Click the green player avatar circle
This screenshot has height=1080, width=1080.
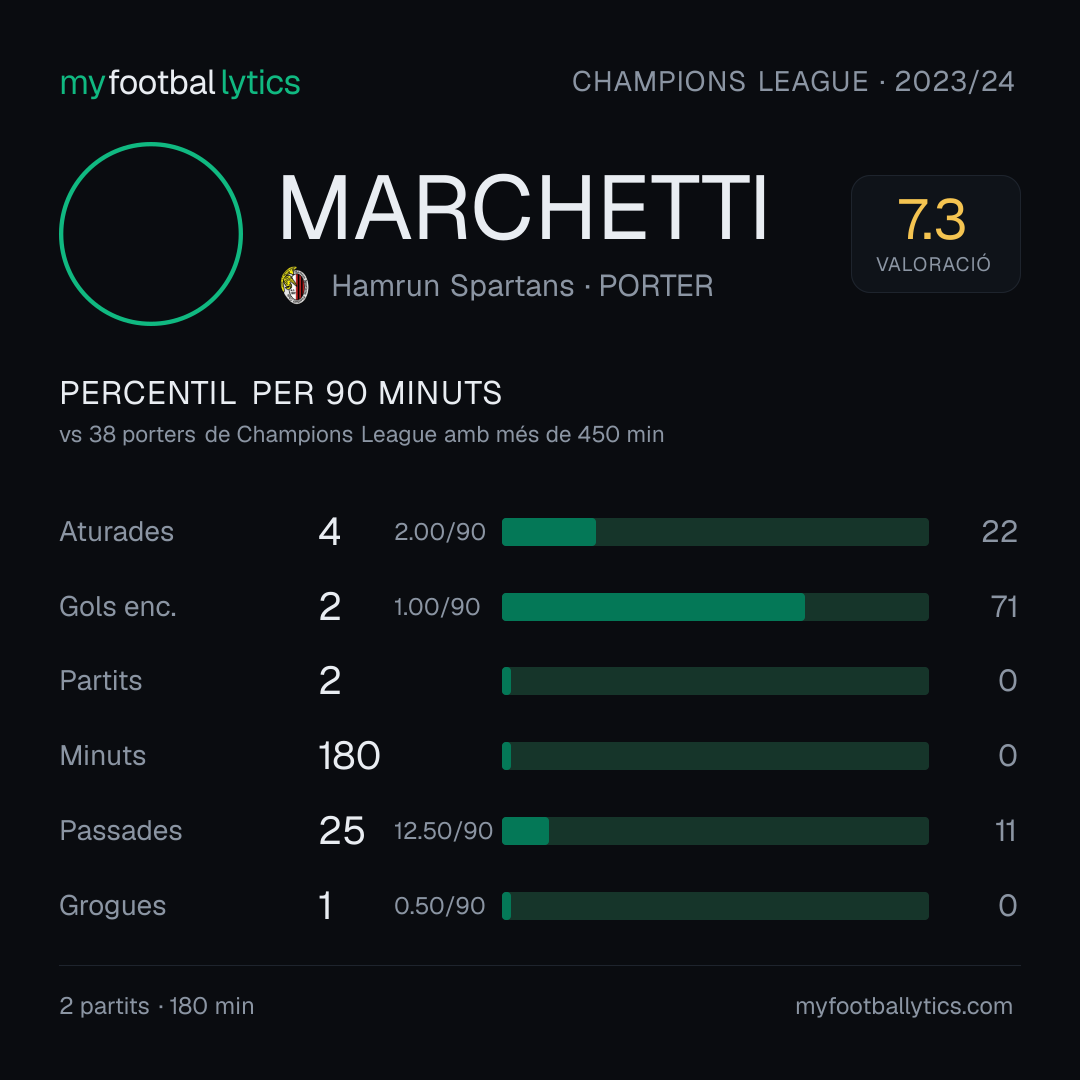(151, 233)
